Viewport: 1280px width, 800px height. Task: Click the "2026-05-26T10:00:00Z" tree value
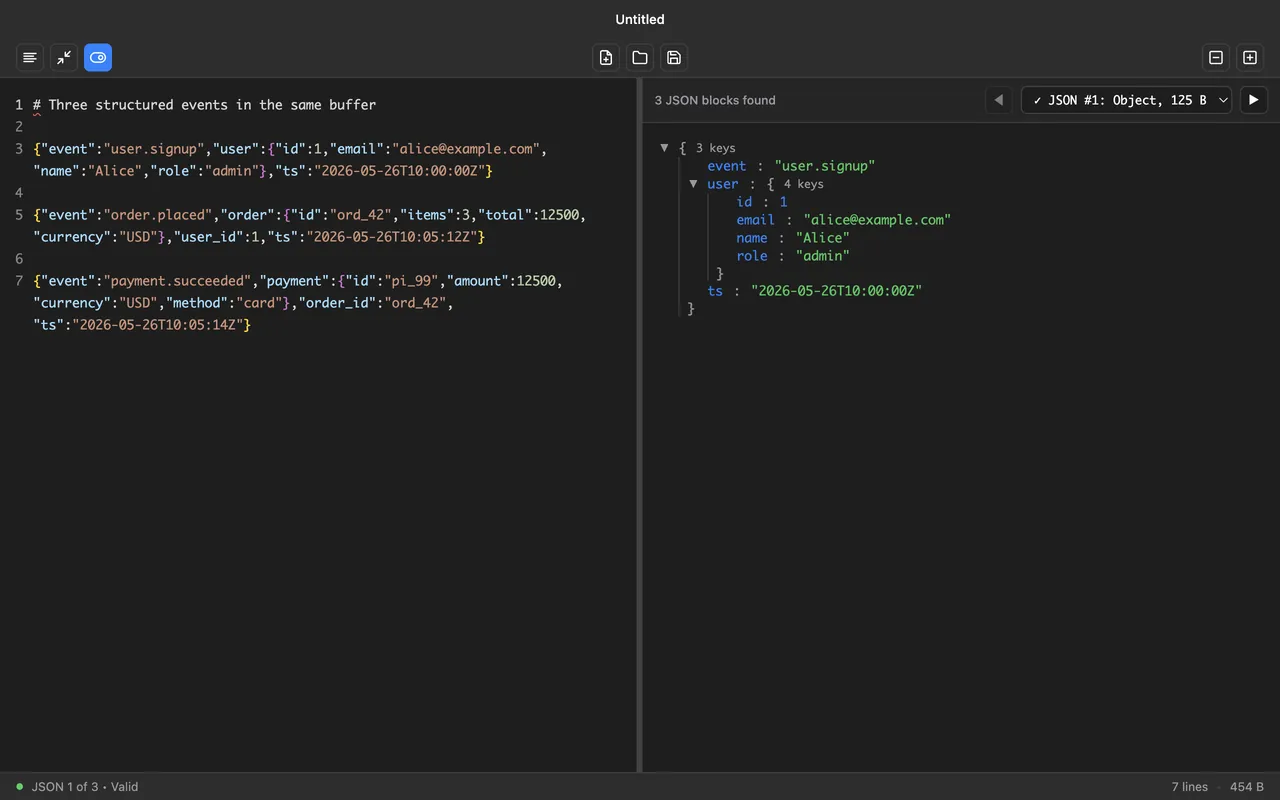click(836, 291)
